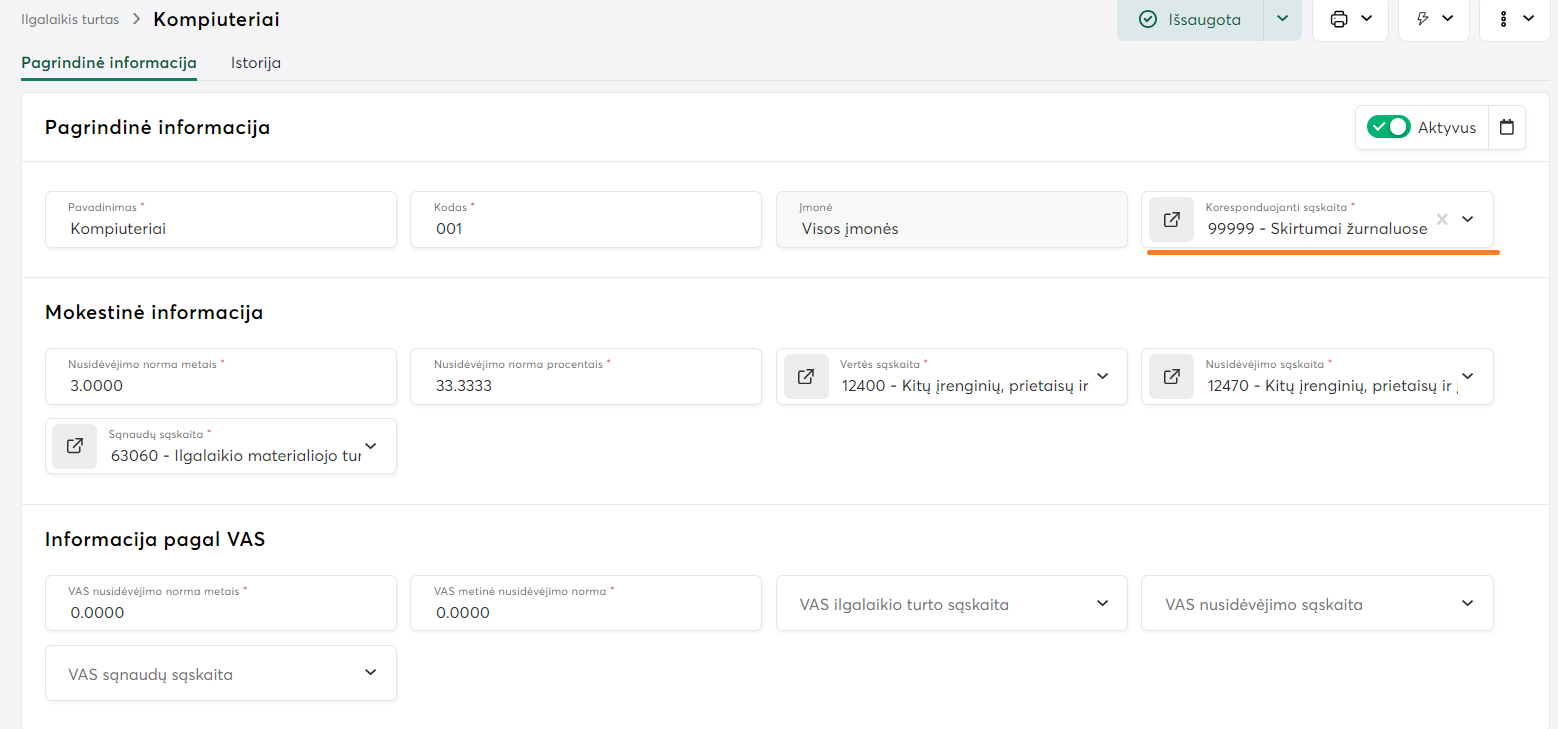Open linked Vertės sąskaita record icon
The image size is (1558, 729).
pyautogui.click(x=805, y=377)
